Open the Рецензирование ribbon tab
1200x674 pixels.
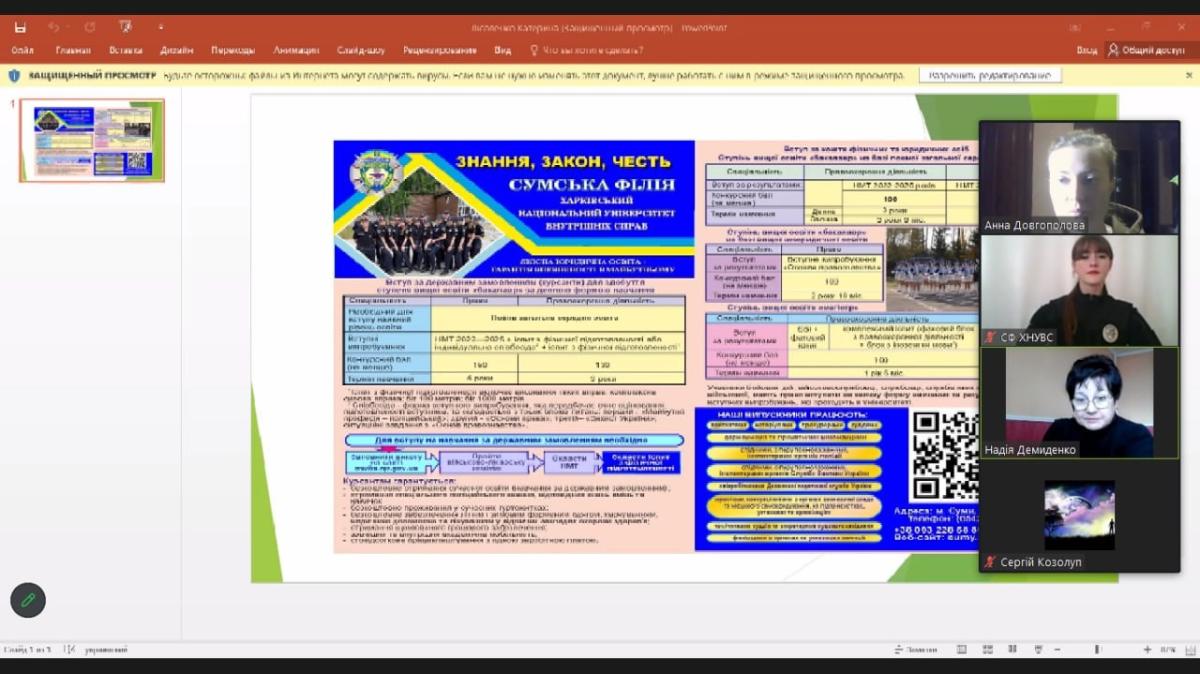441,50
